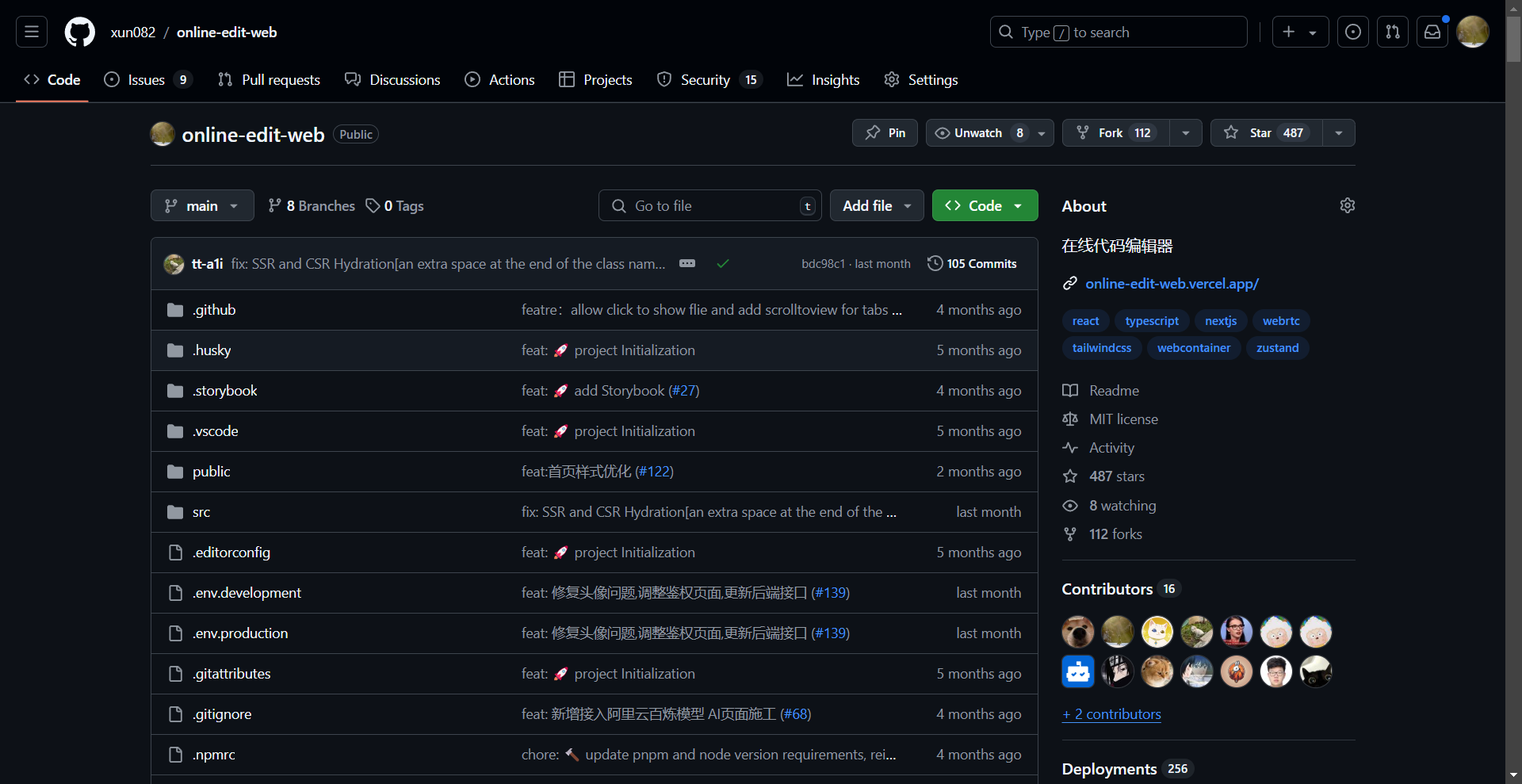Click the page vertical scrollbar
1522x784 pixels.
1513,38
